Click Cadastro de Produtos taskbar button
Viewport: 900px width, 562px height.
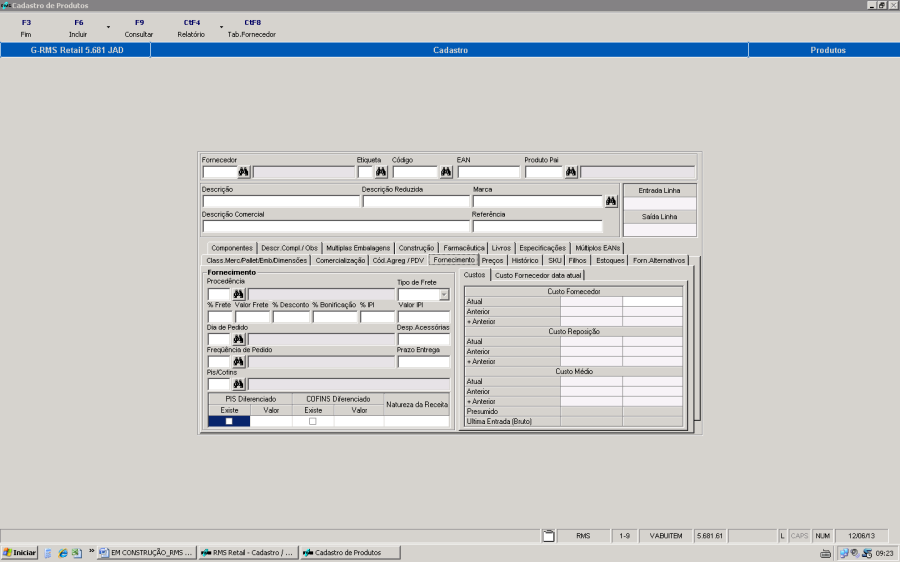click(350, 553)
